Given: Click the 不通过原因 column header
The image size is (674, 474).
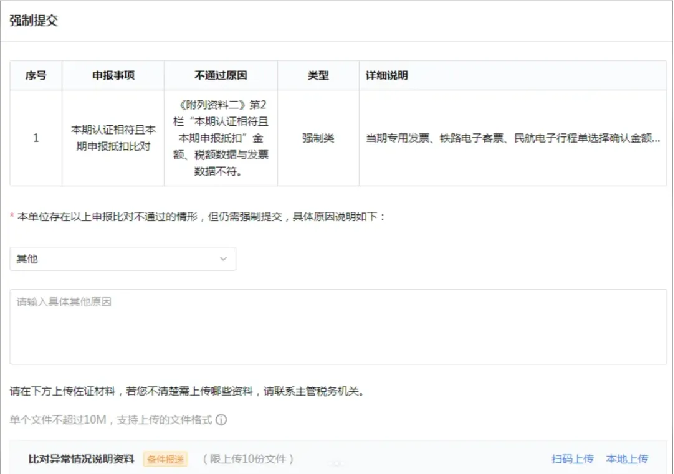Looking at the screenshot, I should click(x=221, y=75).
